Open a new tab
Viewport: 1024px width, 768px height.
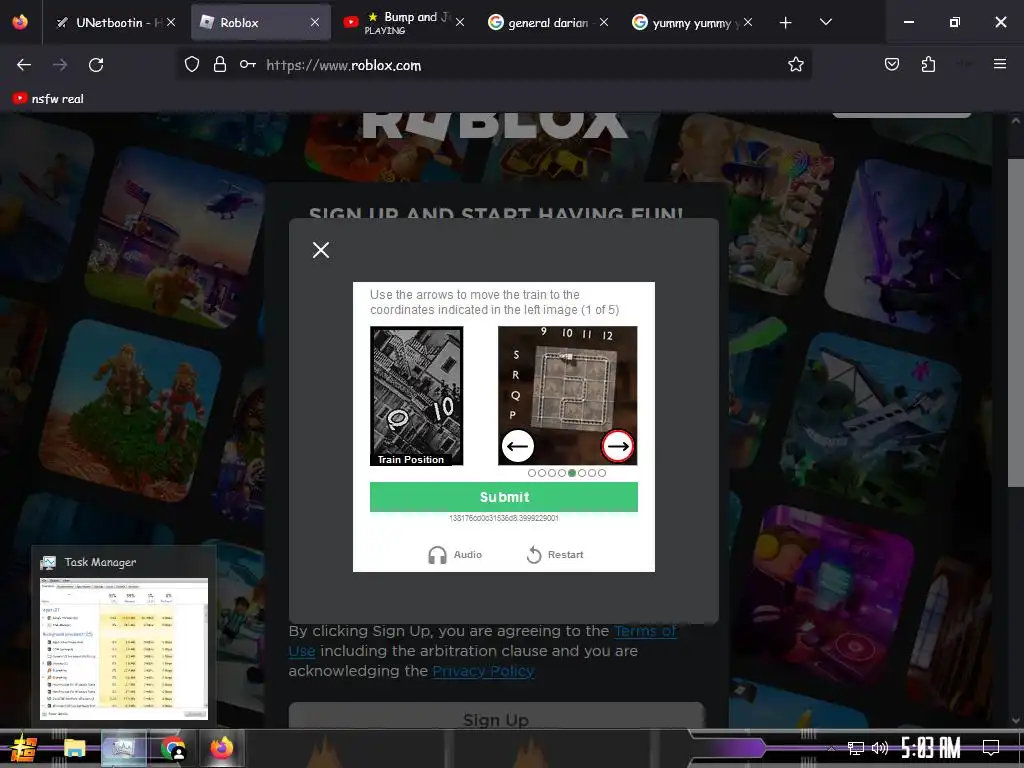[x=786, y=22]
